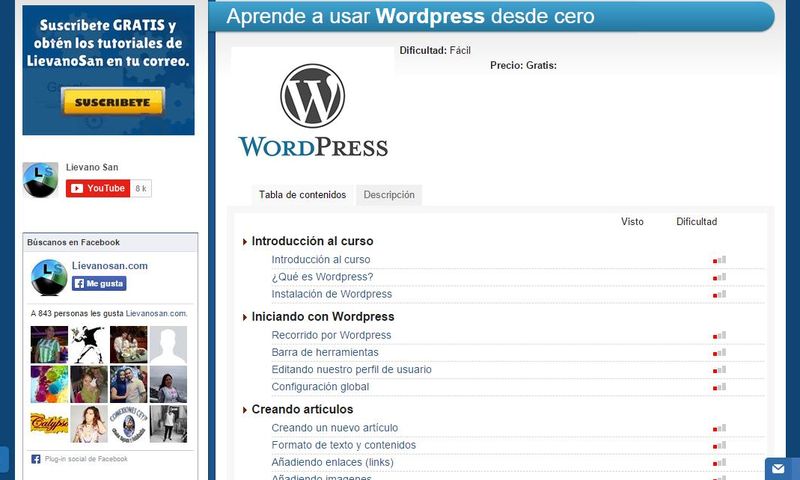This screenshot has height=480, width=800.
Task: Open the Lievano San YouTube subscribe button
Action: tap(98, 188)
